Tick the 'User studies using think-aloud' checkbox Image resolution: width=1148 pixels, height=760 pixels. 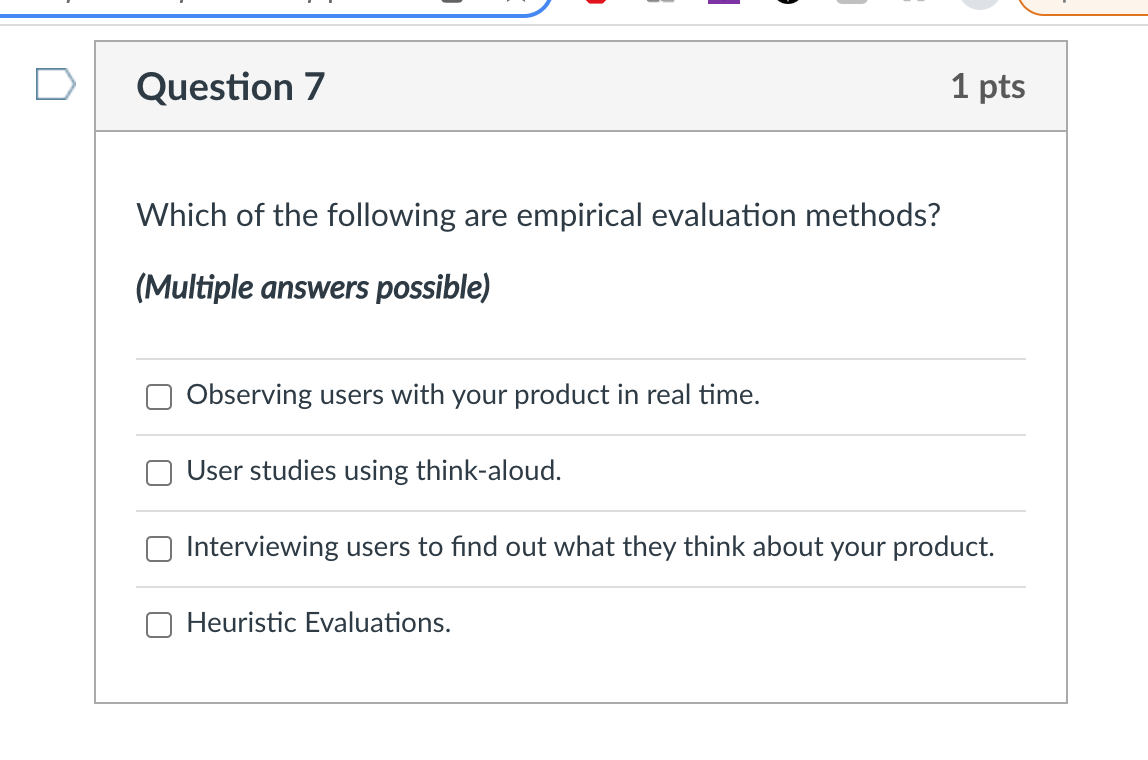pyautogui.click(x=159, y=473)
